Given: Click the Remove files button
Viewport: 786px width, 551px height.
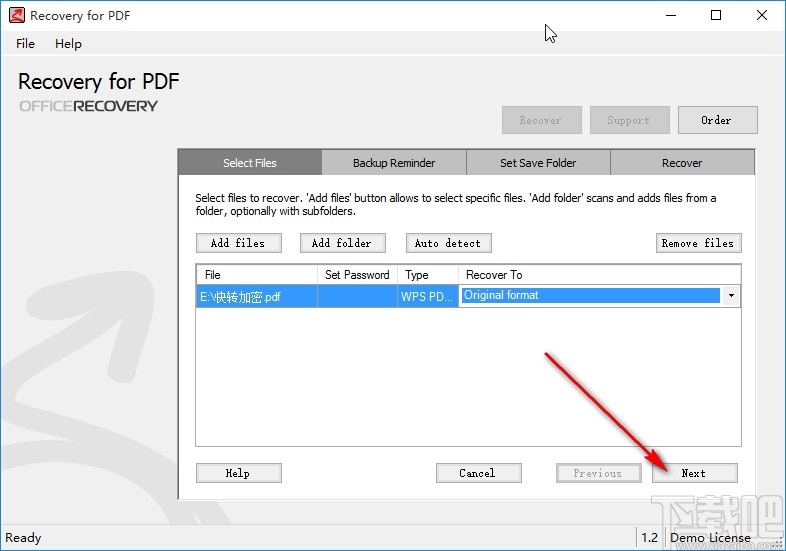Looking at the screenshot, I should pyautogui.click(x=698, y=243).
